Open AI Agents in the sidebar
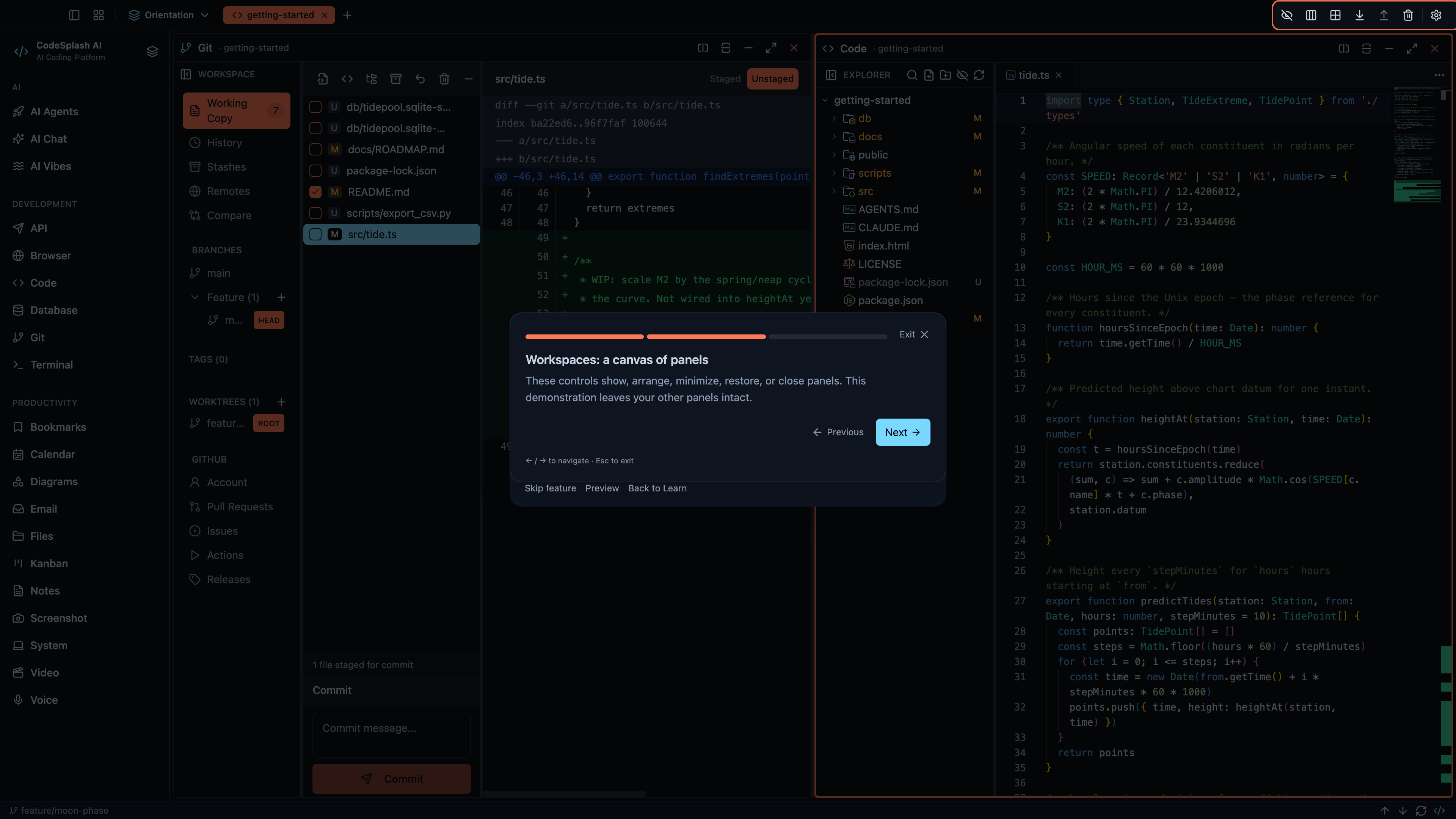Viewport: 1456px width, 819px height. [x=54, y=111]
